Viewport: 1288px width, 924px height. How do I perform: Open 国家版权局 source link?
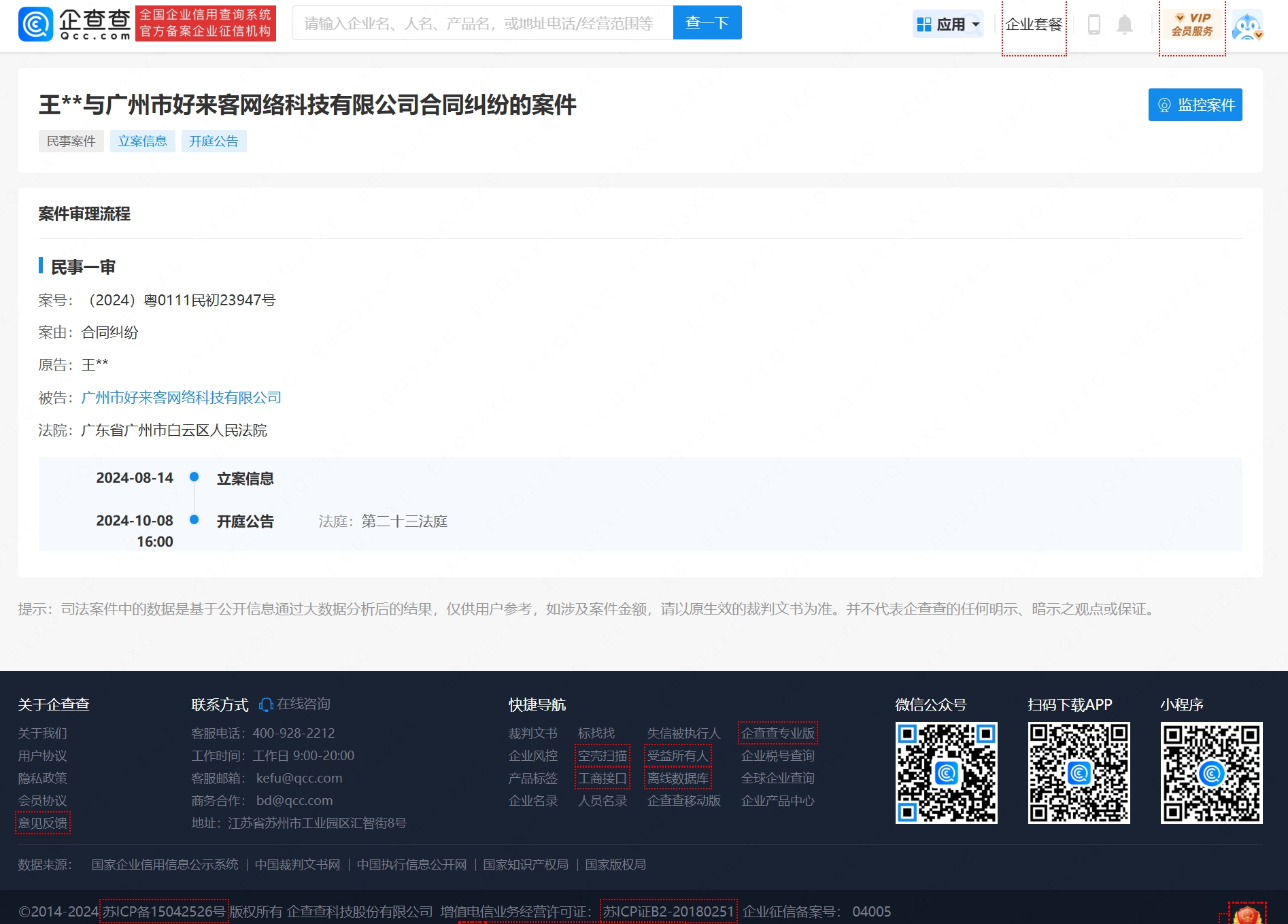pyautogui.click(x=616, y=864)
